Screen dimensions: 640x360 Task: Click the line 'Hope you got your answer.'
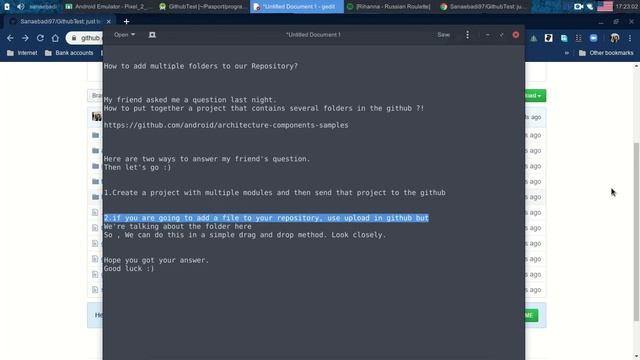pos(156,260)
